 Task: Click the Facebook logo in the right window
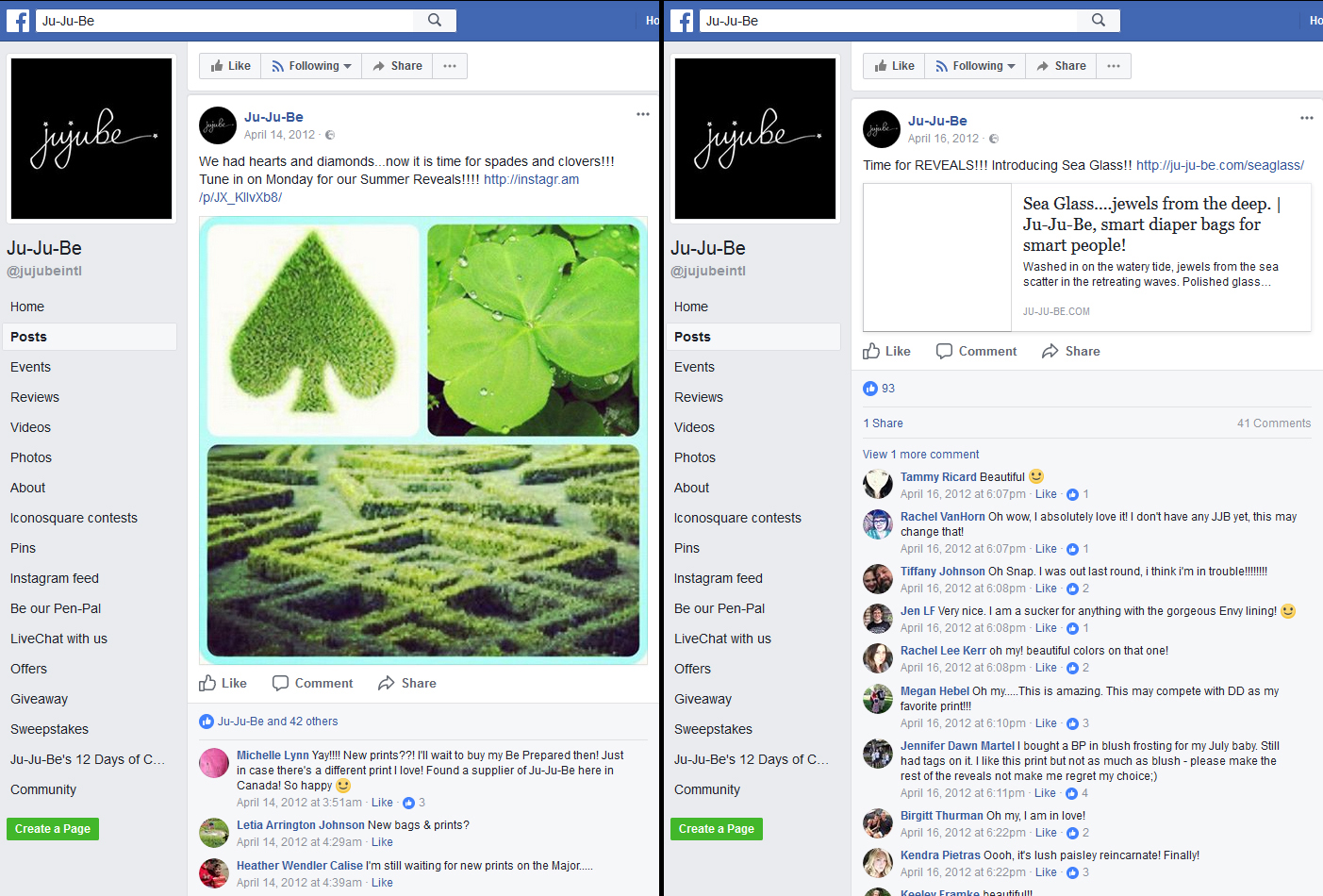point(682,21)
